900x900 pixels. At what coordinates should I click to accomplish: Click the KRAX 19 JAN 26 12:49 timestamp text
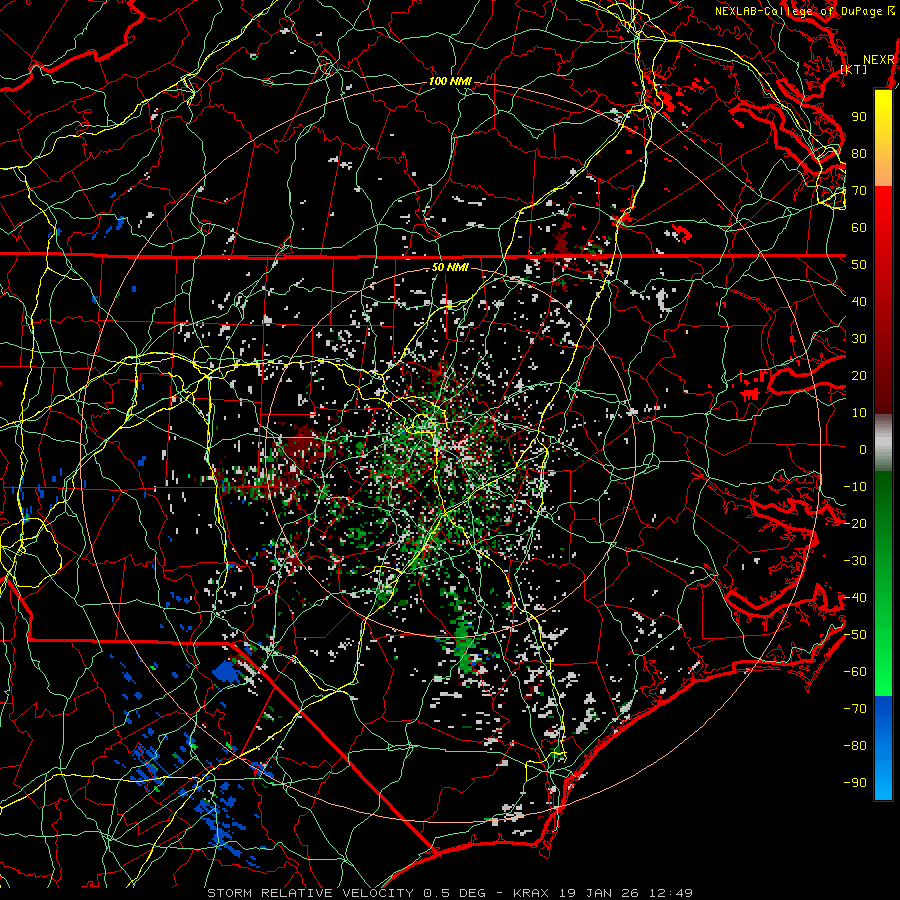point(603,893)
